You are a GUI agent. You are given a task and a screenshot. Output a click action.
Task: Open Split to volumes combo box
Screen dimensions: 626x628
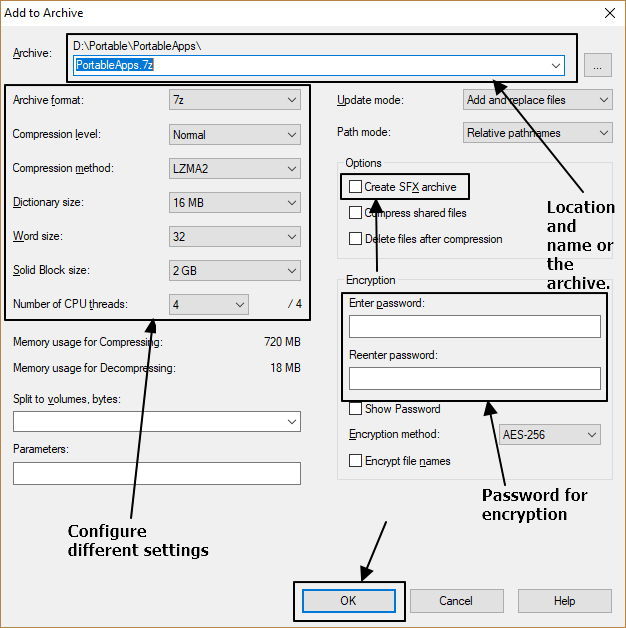[157, 421]
